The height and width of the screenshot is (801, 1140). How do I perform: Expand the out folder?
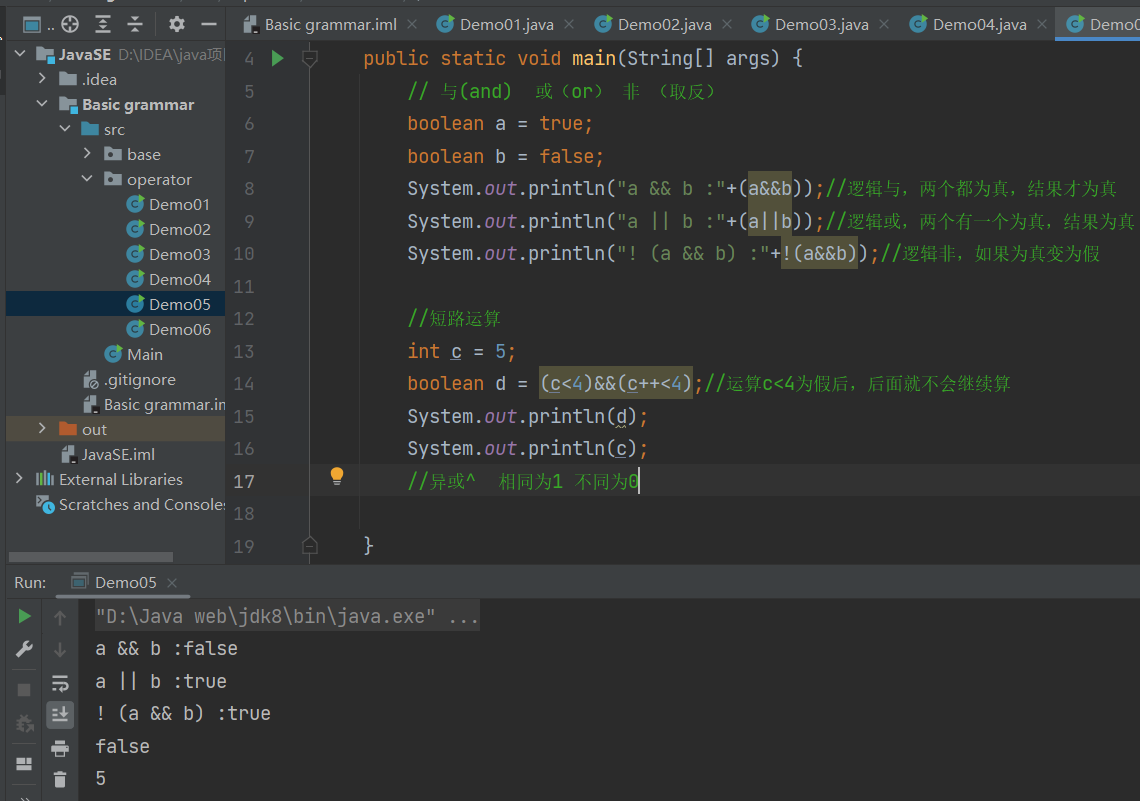(42, 429)
